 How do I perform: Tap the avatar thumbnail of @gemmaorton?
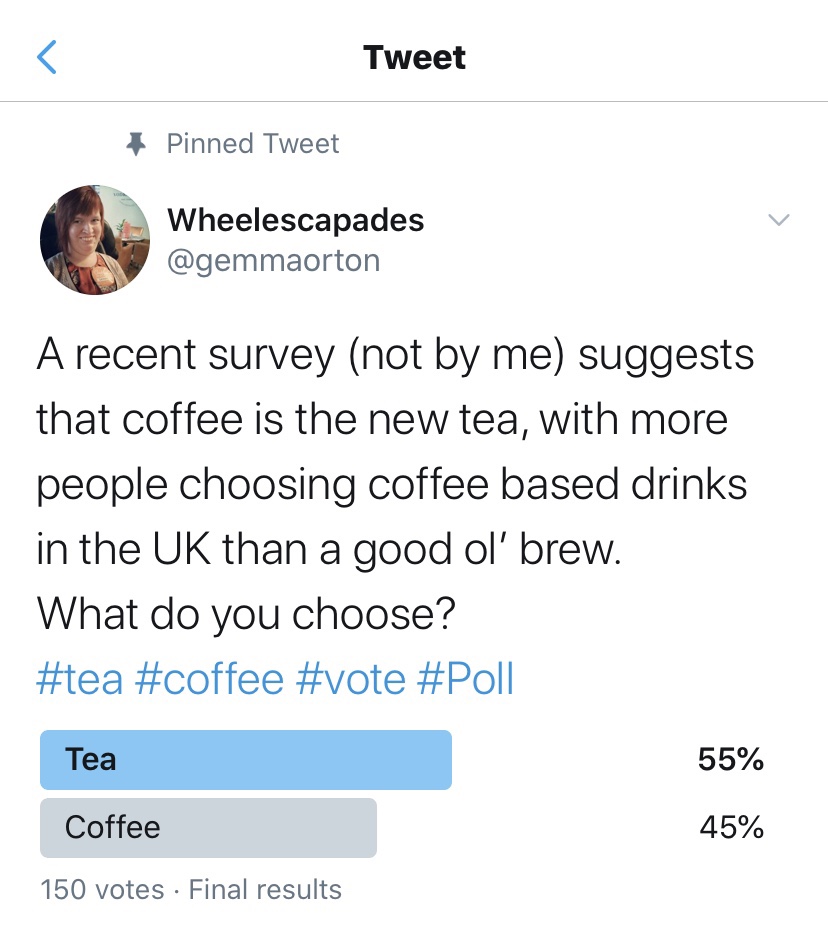pyautogui.click(x=95, y=239)
